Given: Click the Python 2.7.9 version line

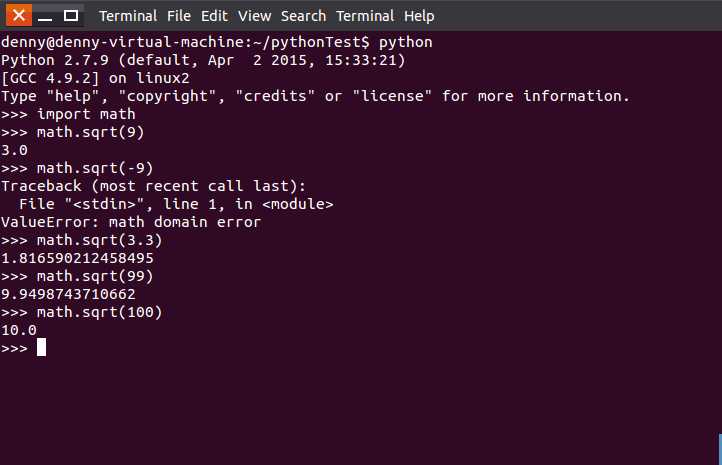Looking at the screenshot, I should tap(203, 60).
